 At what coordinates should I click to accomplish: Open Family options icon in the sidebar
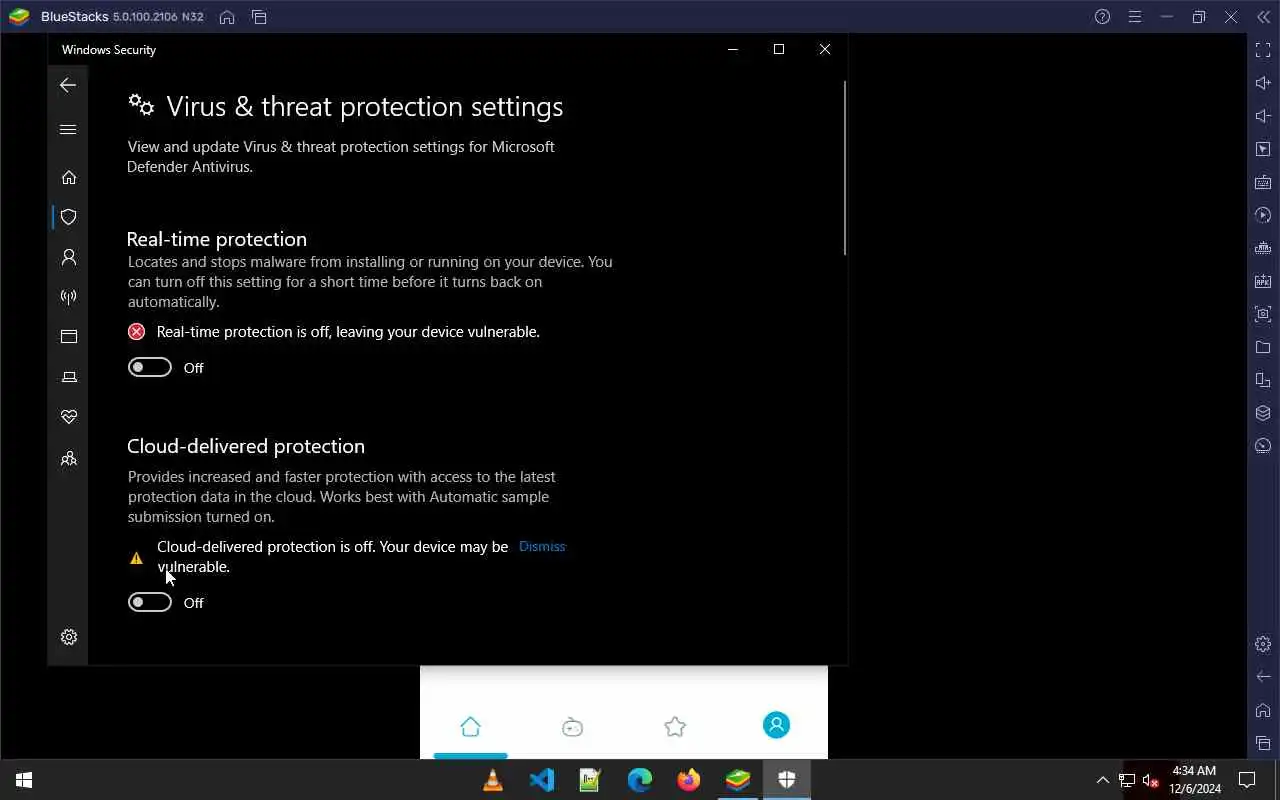[x=69, y=459]
